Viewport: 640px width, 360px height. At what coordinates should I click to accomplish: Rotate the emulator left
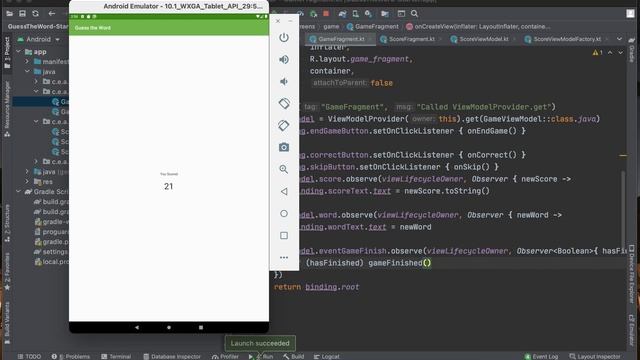pyautogui.click(x=284, y=103)
